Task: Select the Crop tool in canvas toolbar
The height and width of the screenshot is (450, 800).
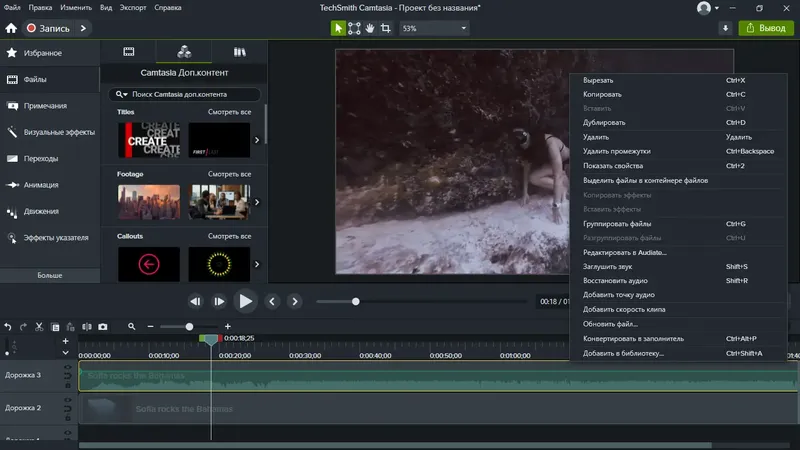Action: (x=386, y=28)
